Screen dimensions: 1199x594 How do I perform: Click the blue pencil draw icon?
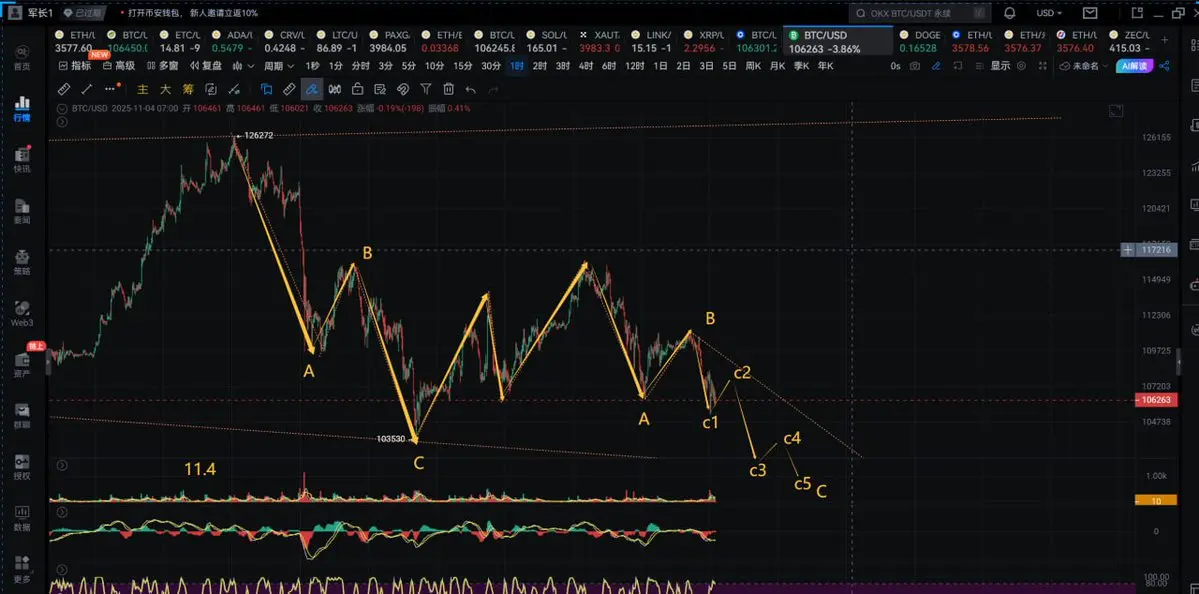(x=936, y=66)
